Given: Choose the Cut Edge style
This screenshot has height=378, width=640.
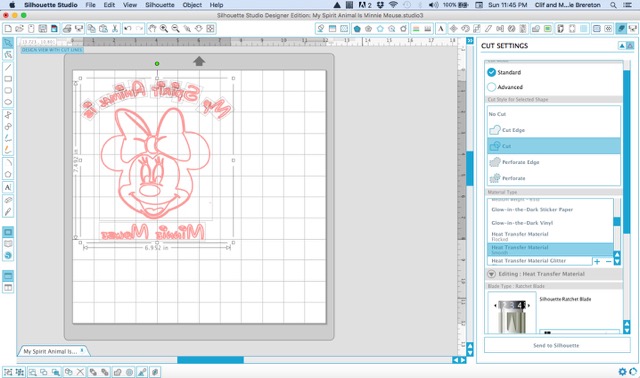Looking at the screenshot, I should tap(554, 130).
